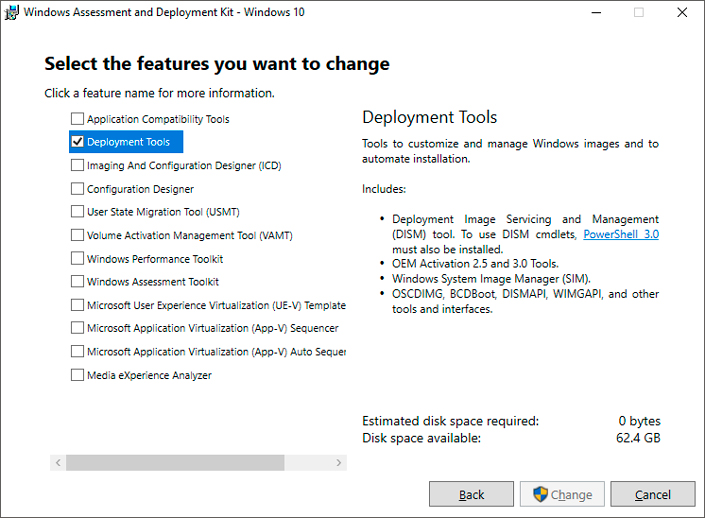
Task: Check App-V Sequencer checkbox
Action: pos(77,328)
